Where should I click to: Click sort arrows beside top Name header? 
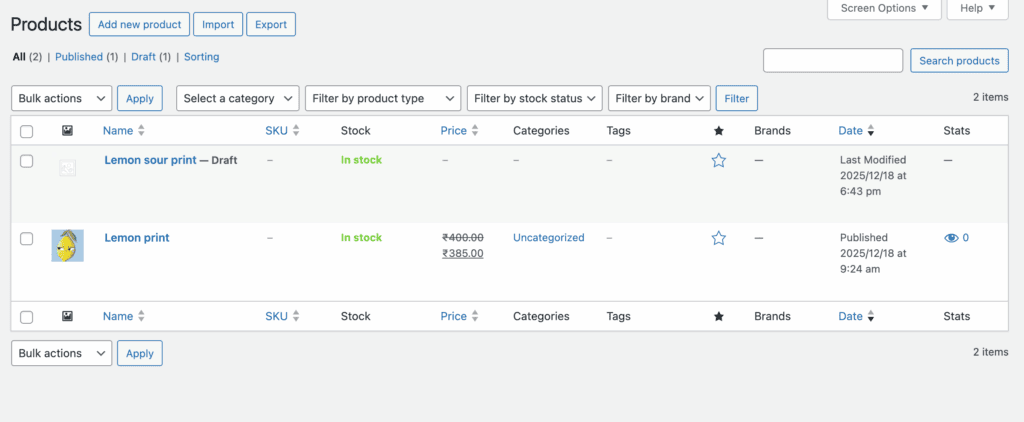pos(141,131)
